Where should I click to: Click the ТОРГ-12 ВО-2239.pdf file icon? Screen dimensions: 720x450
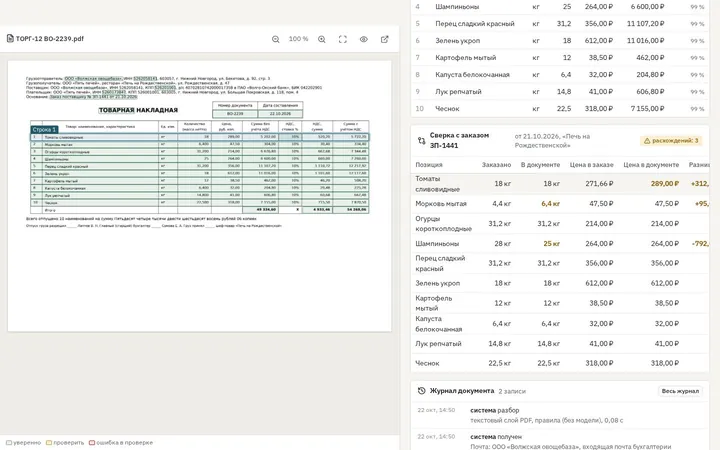(x=10, y=39)
